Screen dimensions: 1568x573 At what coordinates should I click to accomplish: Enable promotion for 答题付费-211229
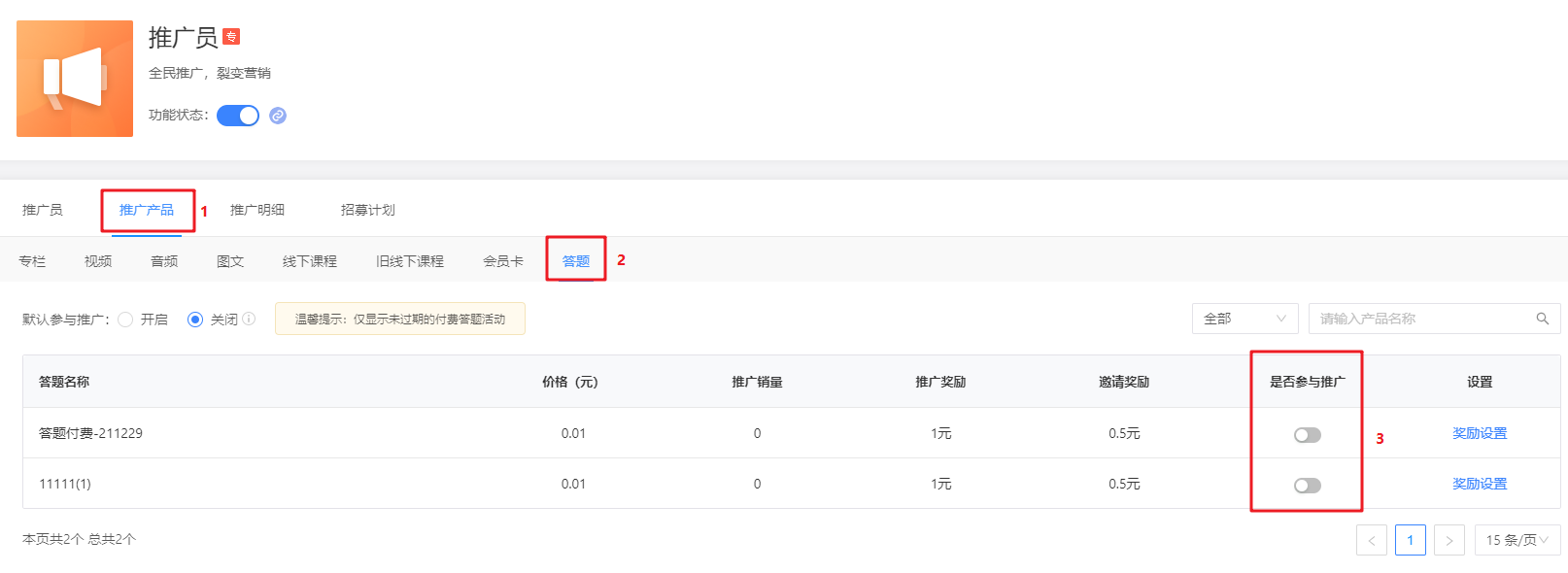click(x=1308, y=435)
